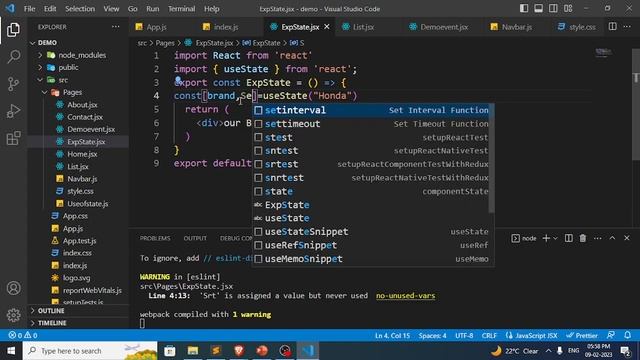Open the OUTPUT panel tab
This screenshot has width=640, height=360.
pyautogui.click(x=195, y=238)
